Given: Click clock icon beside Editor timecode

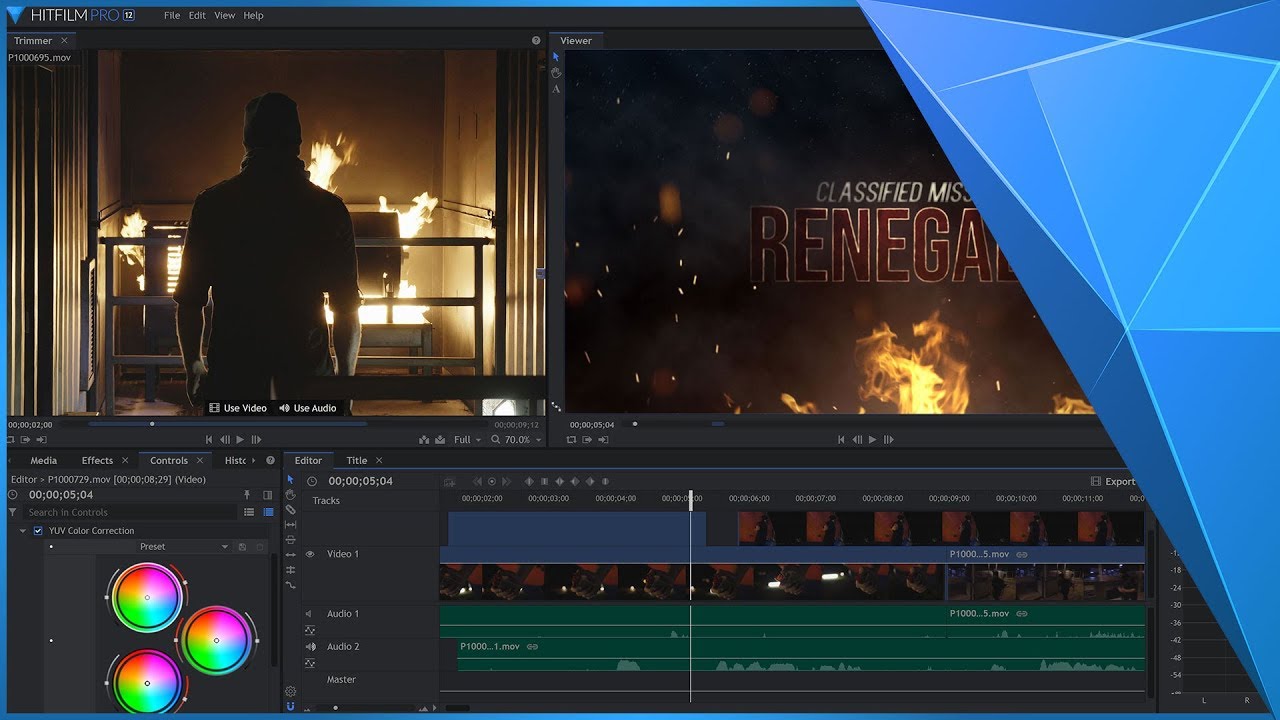Looking at the screenshot, I should (x=312, y=481).
